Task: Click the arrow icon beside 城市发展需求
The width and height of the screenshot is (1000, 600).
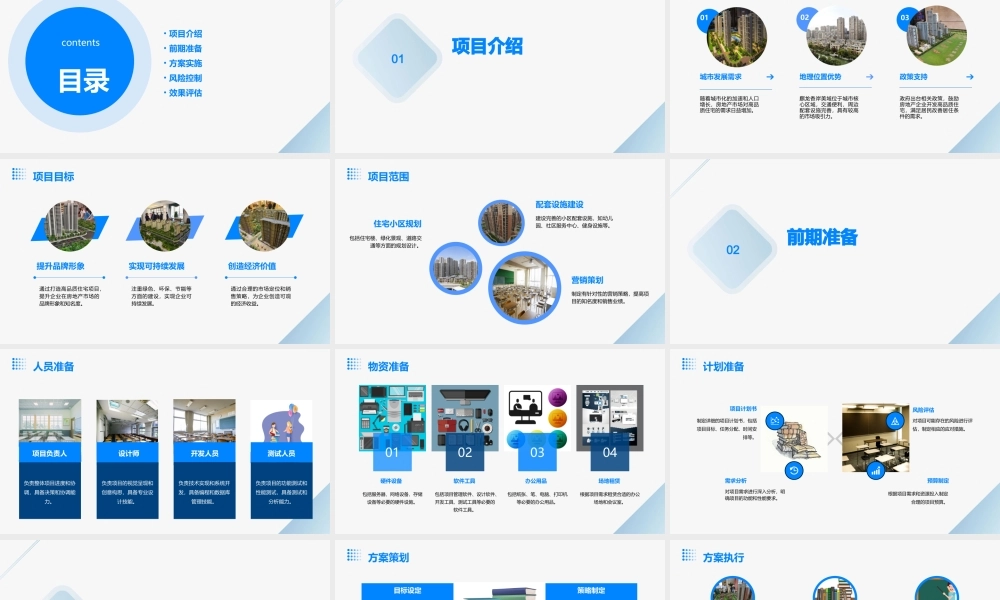Action: click(770, 77)
